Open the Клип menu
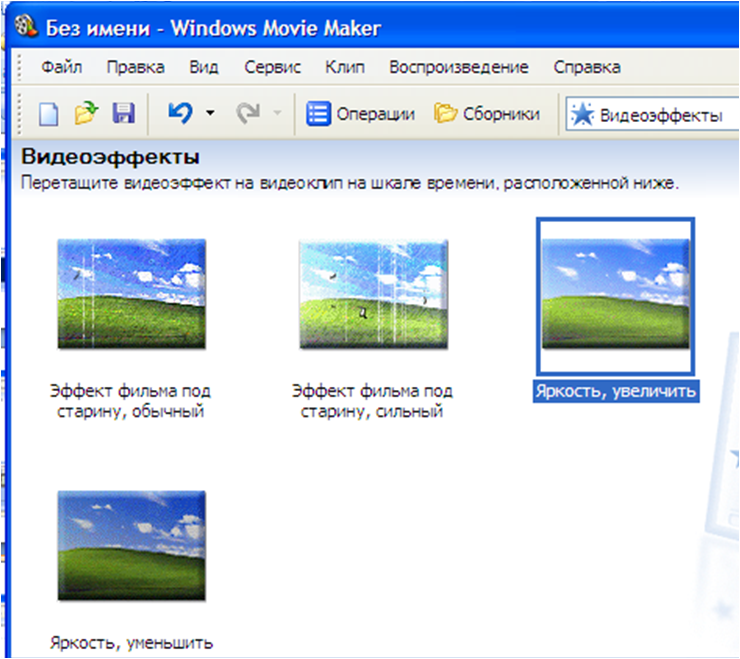The height and width of the screenshot is (659, 740). 345,67
